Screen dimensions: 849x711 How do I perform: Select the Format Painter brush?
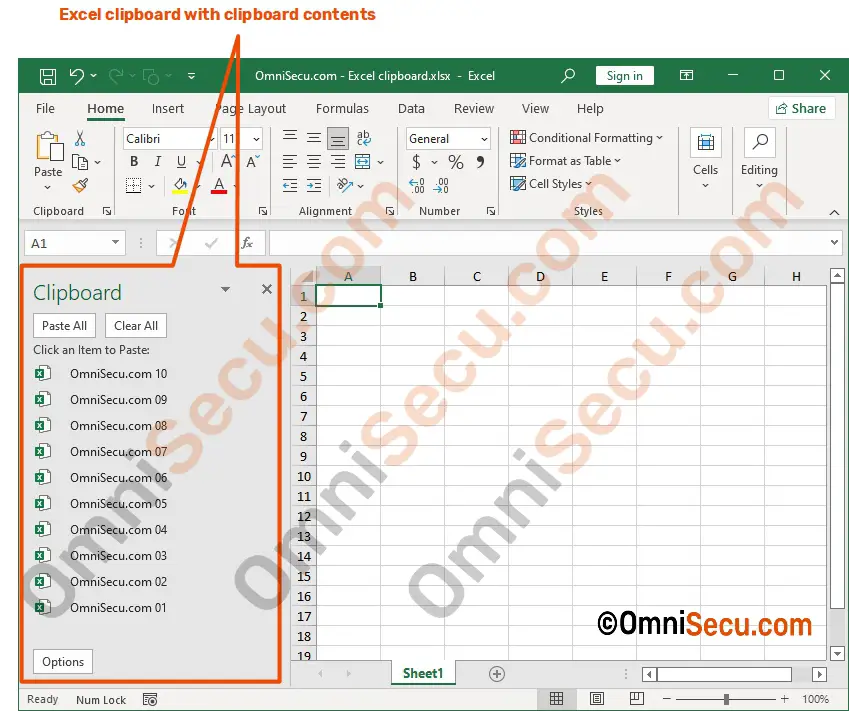pyautogui.click(x=80, y=185)
